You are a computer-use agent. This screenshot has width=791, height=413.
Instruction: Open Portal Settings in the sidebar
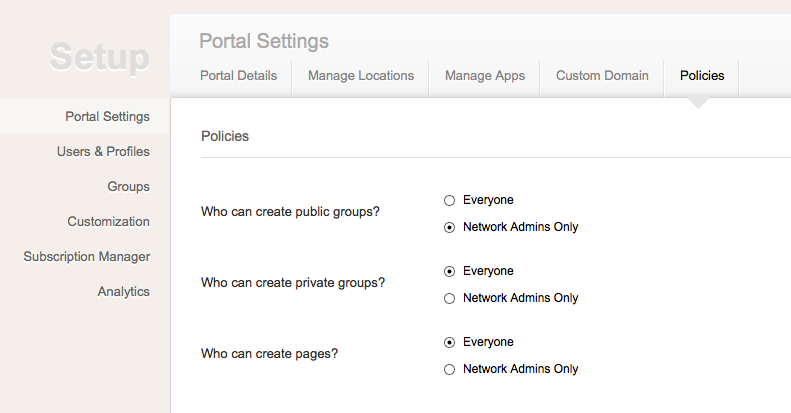point(107,117)
